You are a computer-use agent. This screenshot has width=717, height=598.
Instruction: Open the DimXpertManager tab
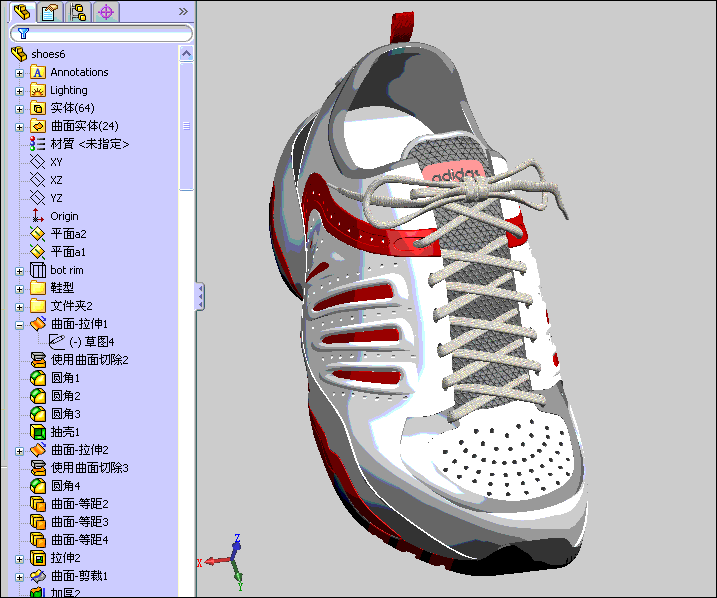tap(106, 12)
